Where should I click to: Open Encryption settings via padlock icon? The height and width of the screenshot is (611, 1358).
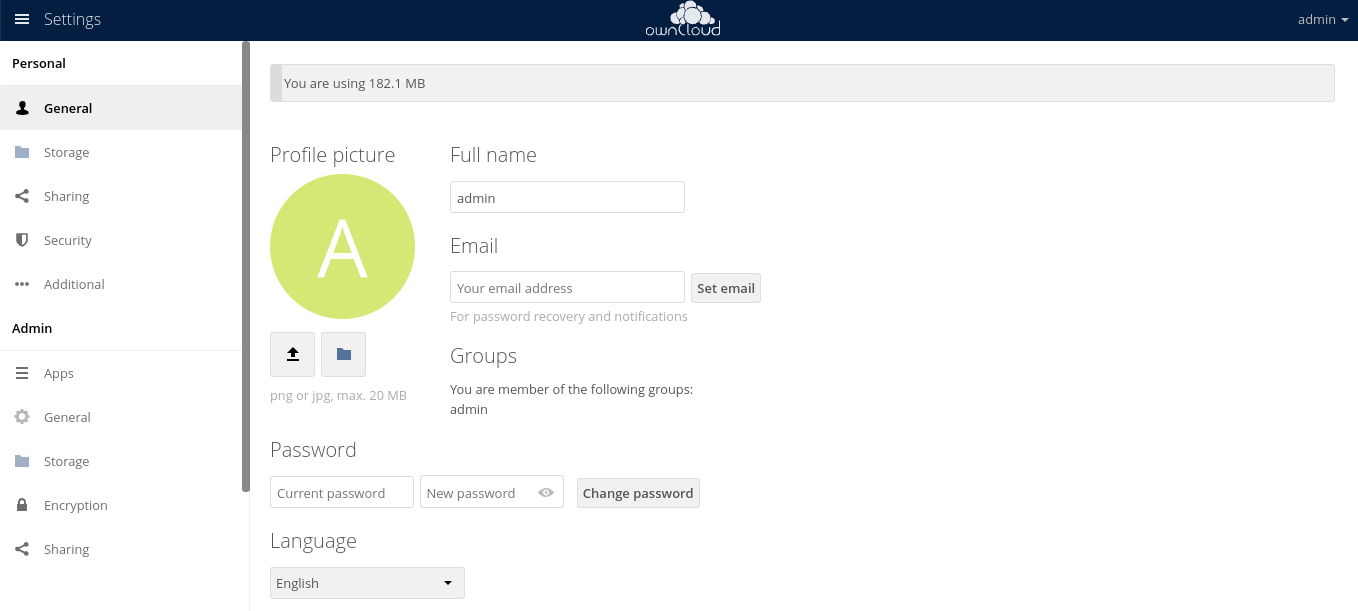22,505
